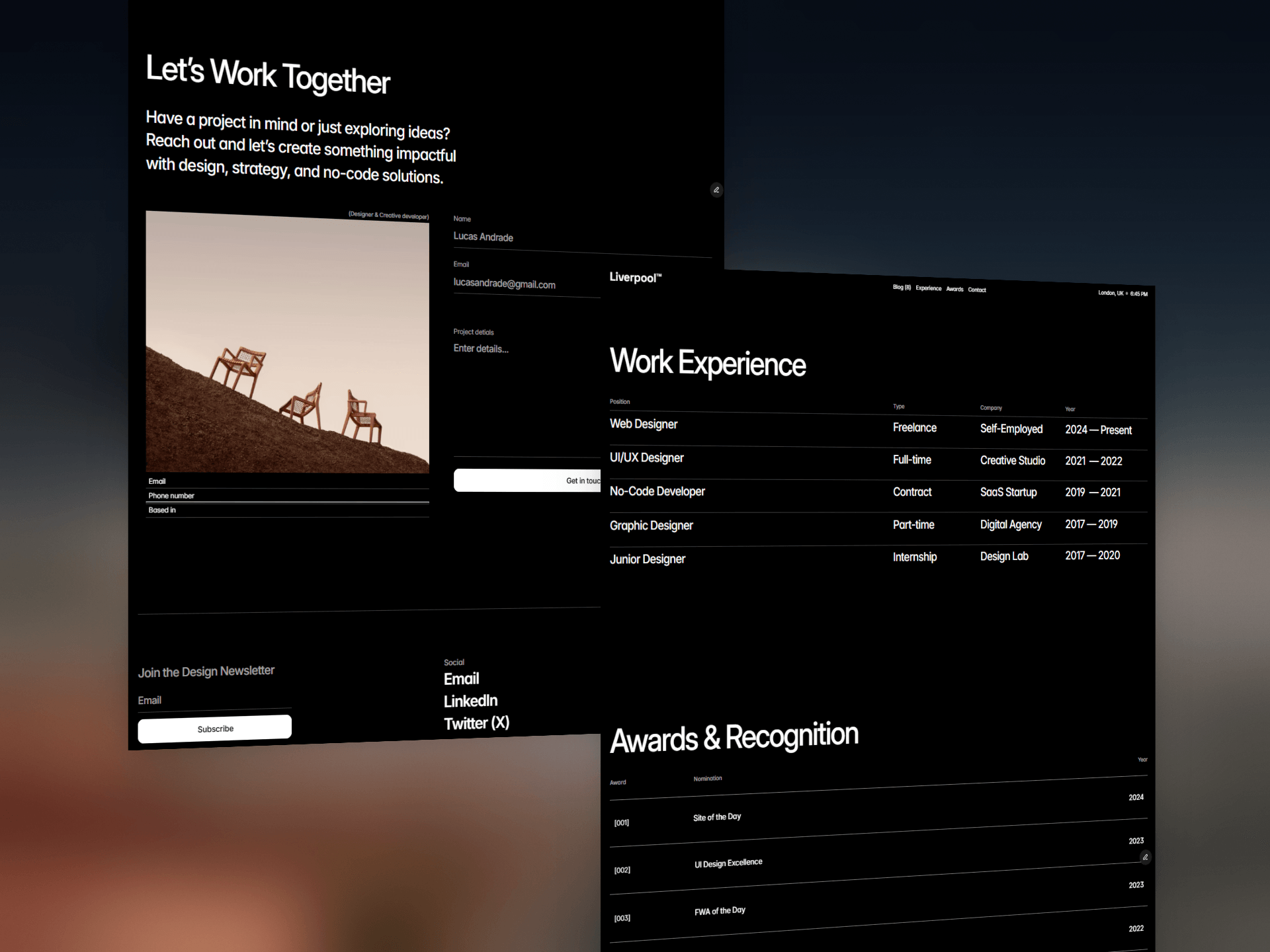Open the LinkedIn social link
Image resolution: width=1270 pixels, height=952 pixels.
pos(470,701)
